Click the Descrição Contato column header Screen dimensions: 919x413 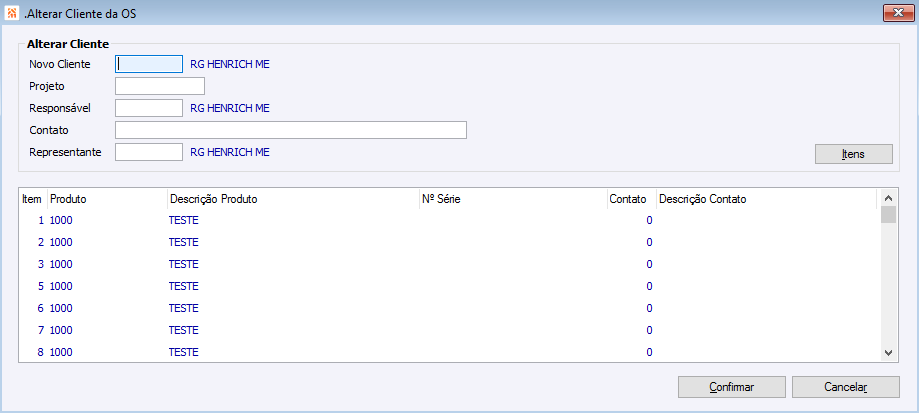point(765,199)
